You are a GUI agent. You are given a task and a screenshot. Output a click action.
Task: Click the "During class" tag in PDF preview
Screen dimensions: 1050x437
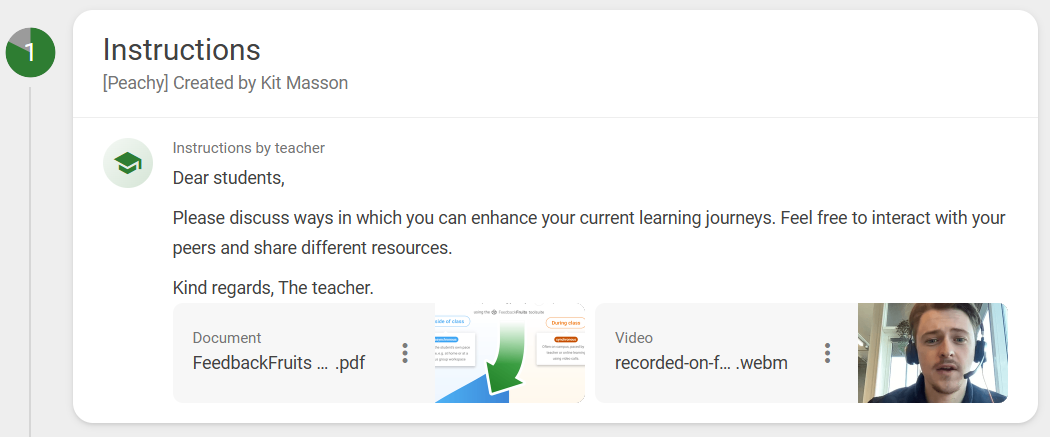pyautogui.click(x=565, y=323)
